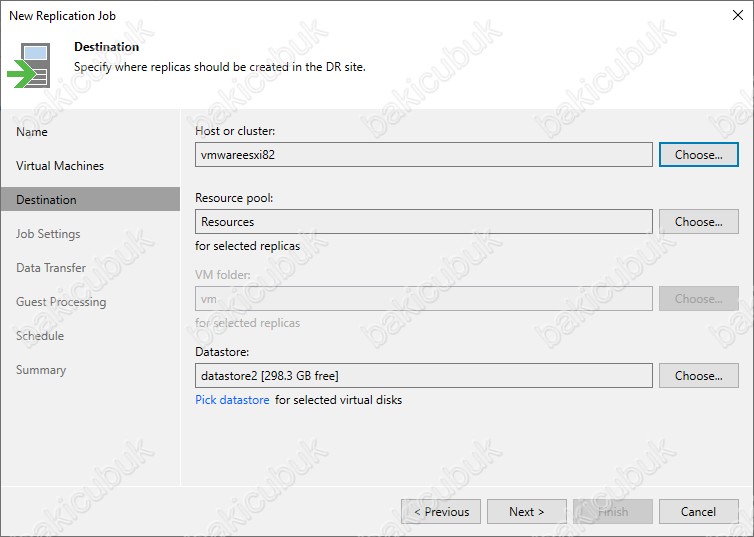Open the Data Transfer step
This screenshot has height=537, width=754.
[x=51, y=268]
